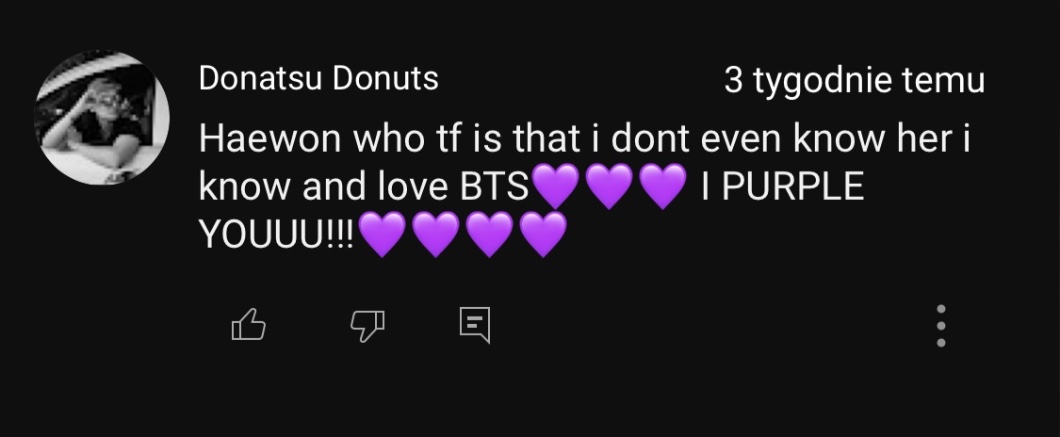The width and height of the screenshot is (1060, 437).
Task: Like the comment with the thumbs-up icon
Action: (248, 325)
